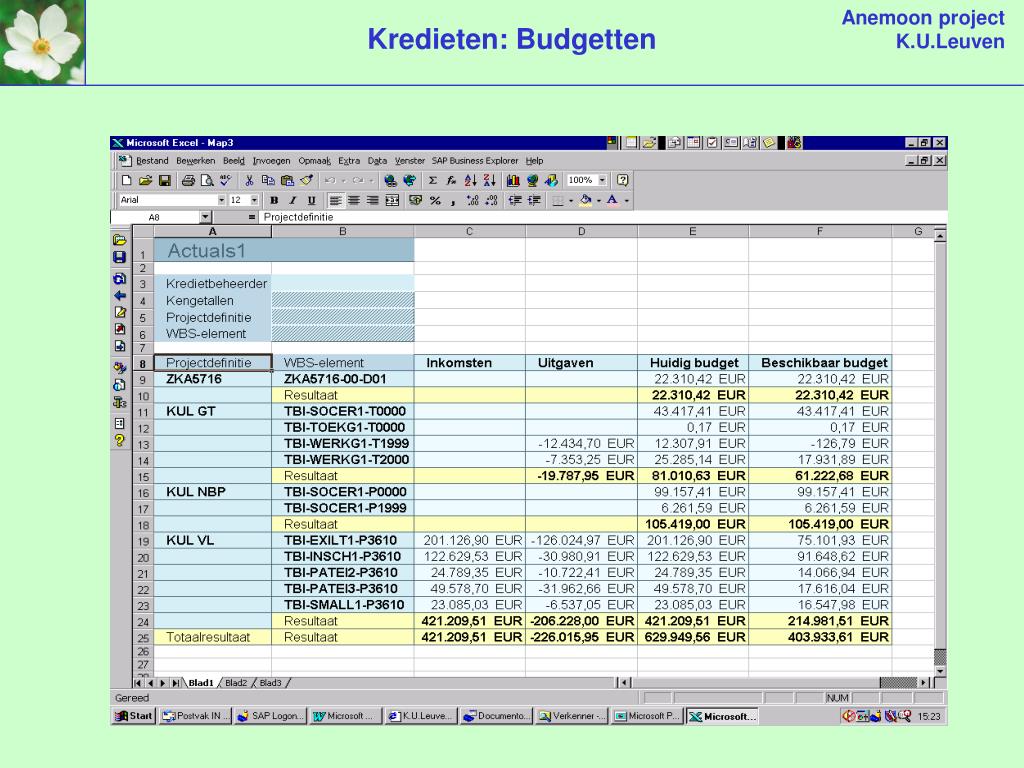
Task: Click the Cut scissors icon
Action: click(249, 180)
